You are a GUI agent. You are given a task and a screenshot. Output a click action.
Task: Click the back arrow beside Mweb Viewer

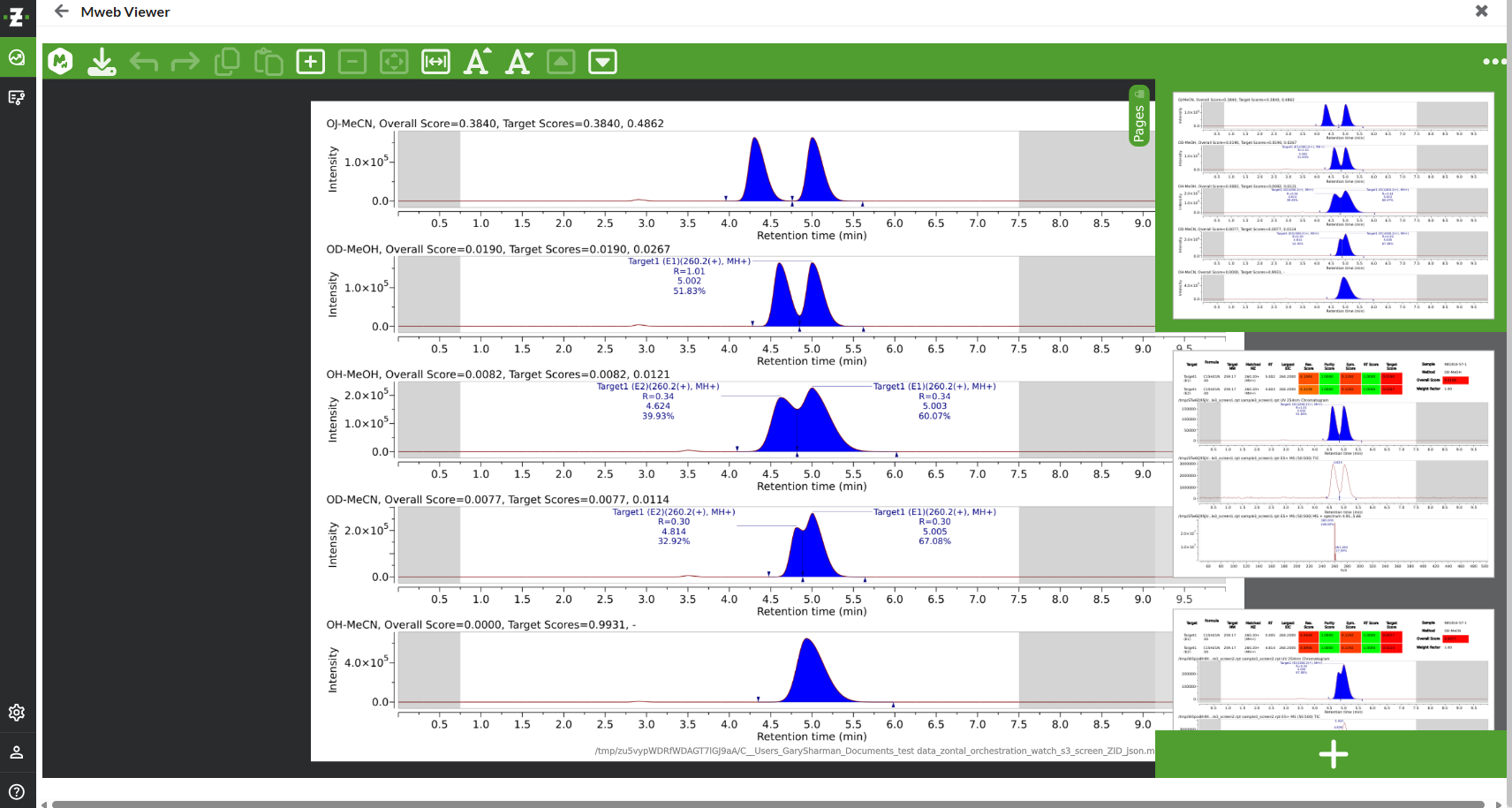61,11
